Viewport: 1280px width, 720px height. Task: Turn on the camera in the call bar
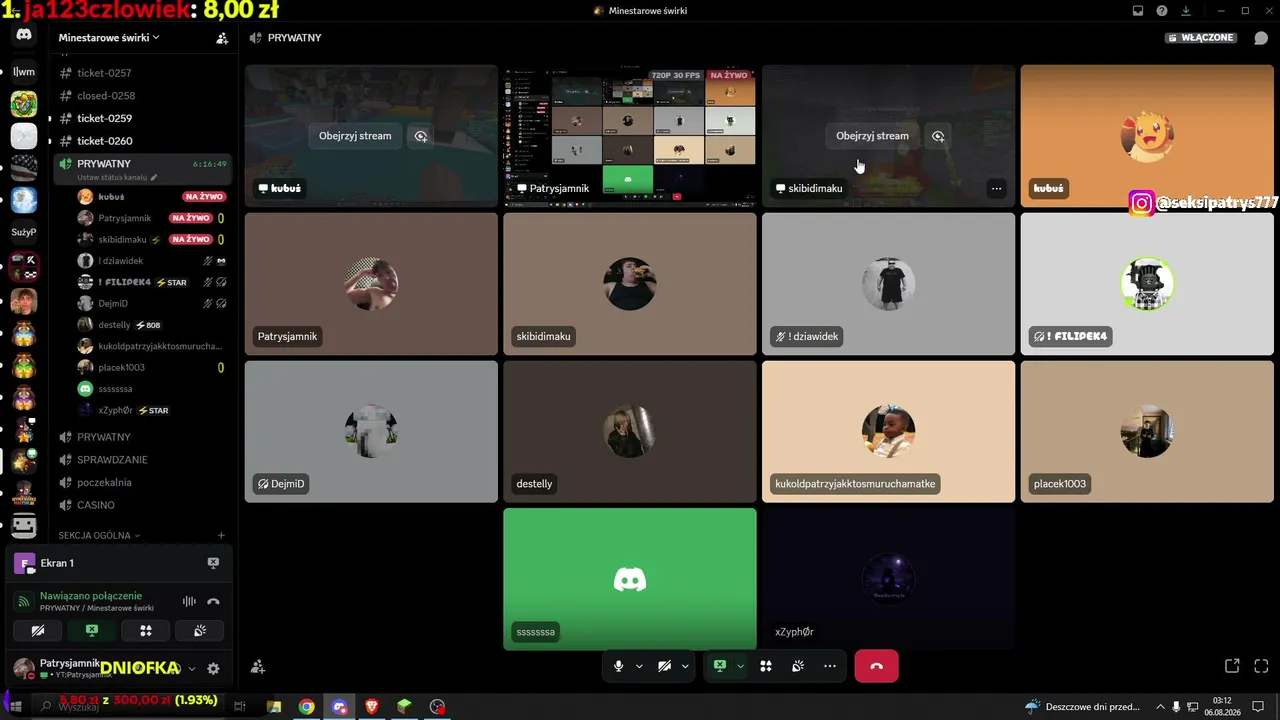coord(664,666)
